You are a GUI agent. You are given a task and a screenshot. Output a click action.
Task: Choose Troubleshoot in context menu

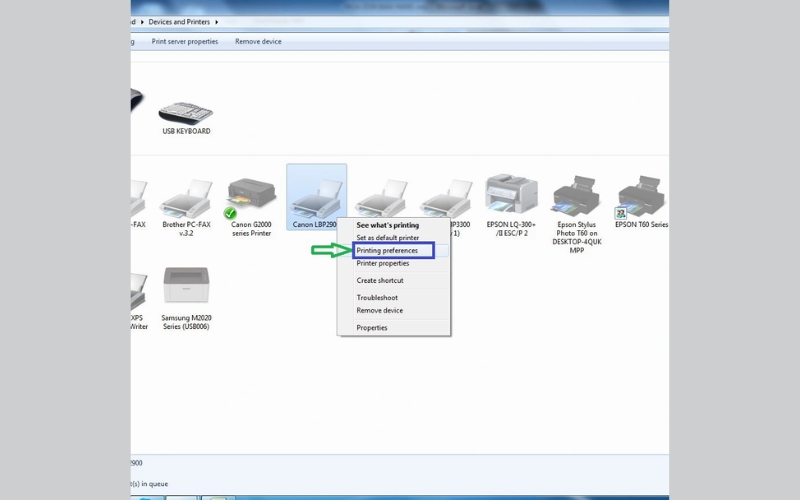(377, 297)
